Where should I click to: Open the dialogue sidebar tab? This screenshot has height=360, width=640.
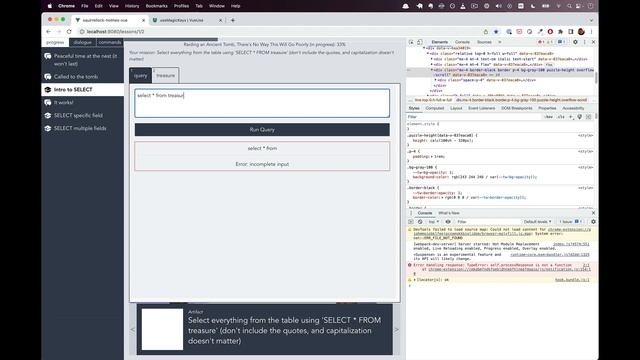point(82,42)
